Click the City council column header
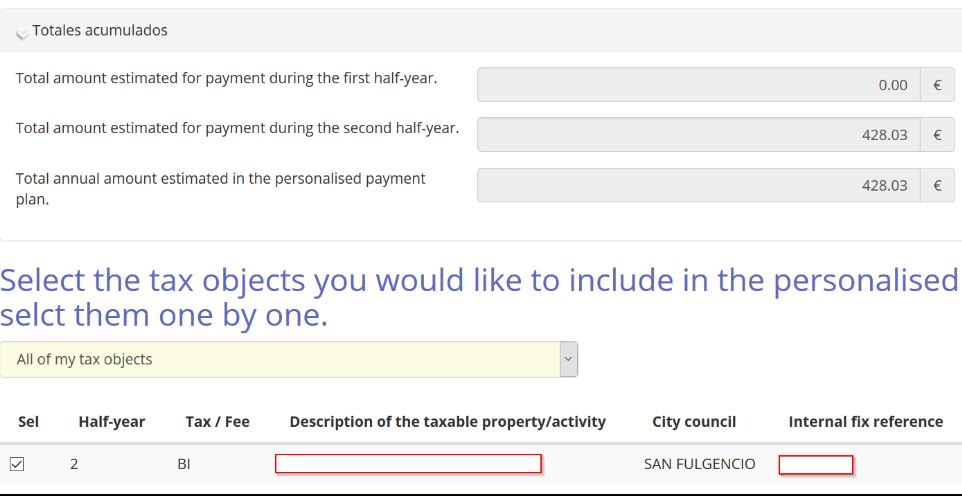Viewport: 962px width, 496px height. 694,422
